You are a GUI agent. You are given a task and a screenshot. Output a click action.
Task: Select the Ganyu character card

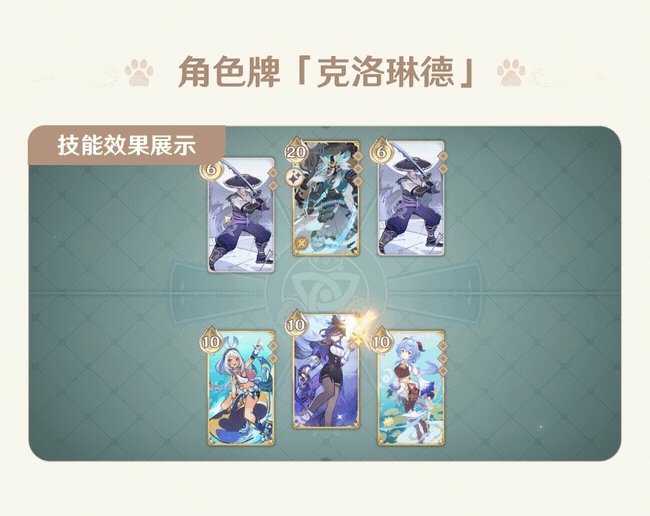pyautogui.click(x=411, y=388)
